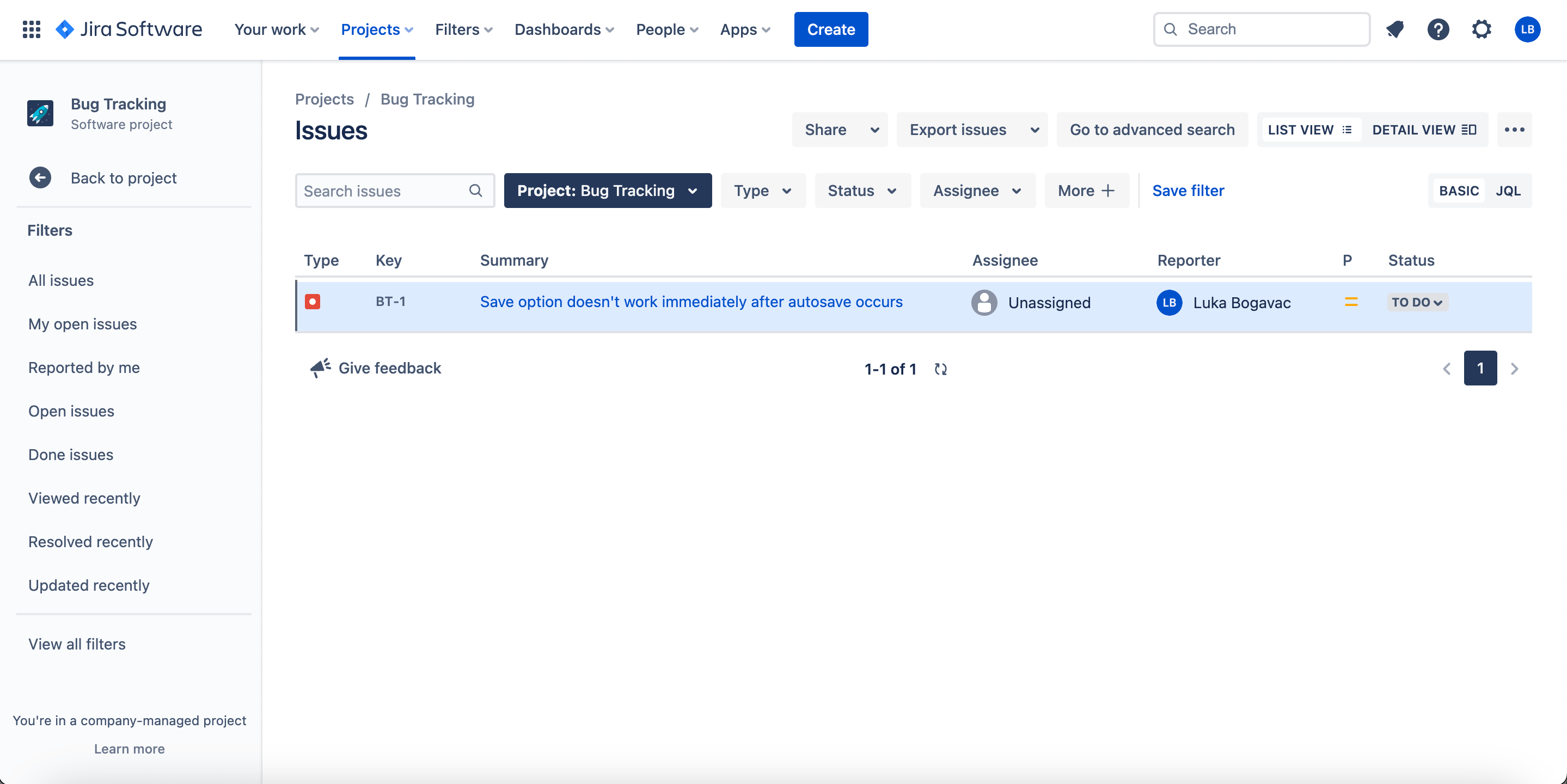Expand the Export issues dropdown
This screenshot has height=784, width=1567.
[x=971, y=130]
